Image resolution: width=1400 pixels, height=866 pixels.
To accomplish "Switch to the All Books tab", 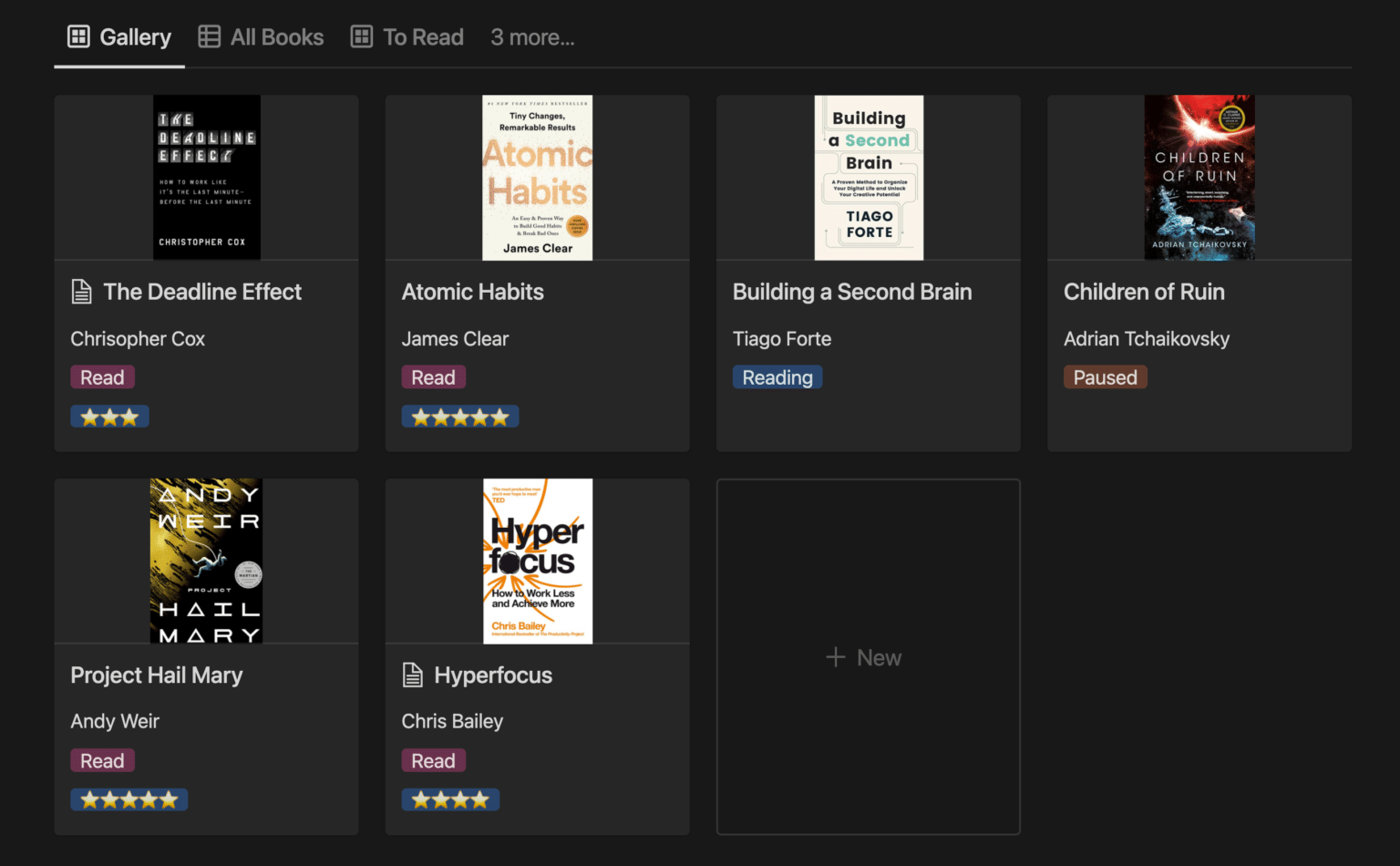I will [276, 36].
